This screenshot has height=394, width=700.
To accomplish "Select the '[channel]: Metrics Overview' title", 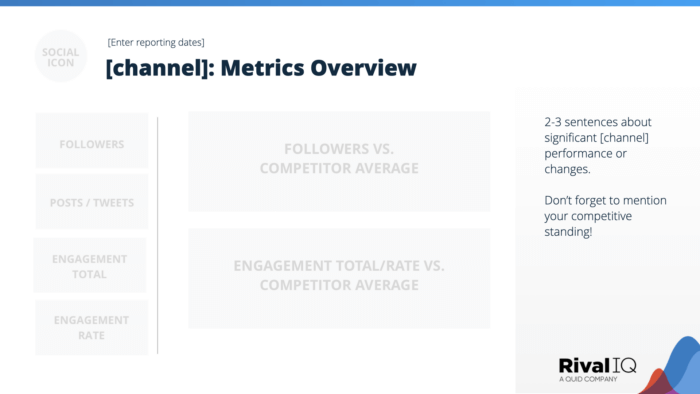I will (x=261, y=68).
